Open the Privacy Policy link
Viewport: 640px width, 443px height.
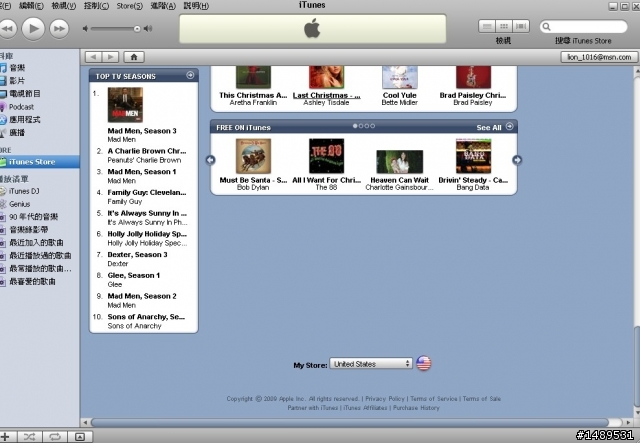(x=385, y=398)
